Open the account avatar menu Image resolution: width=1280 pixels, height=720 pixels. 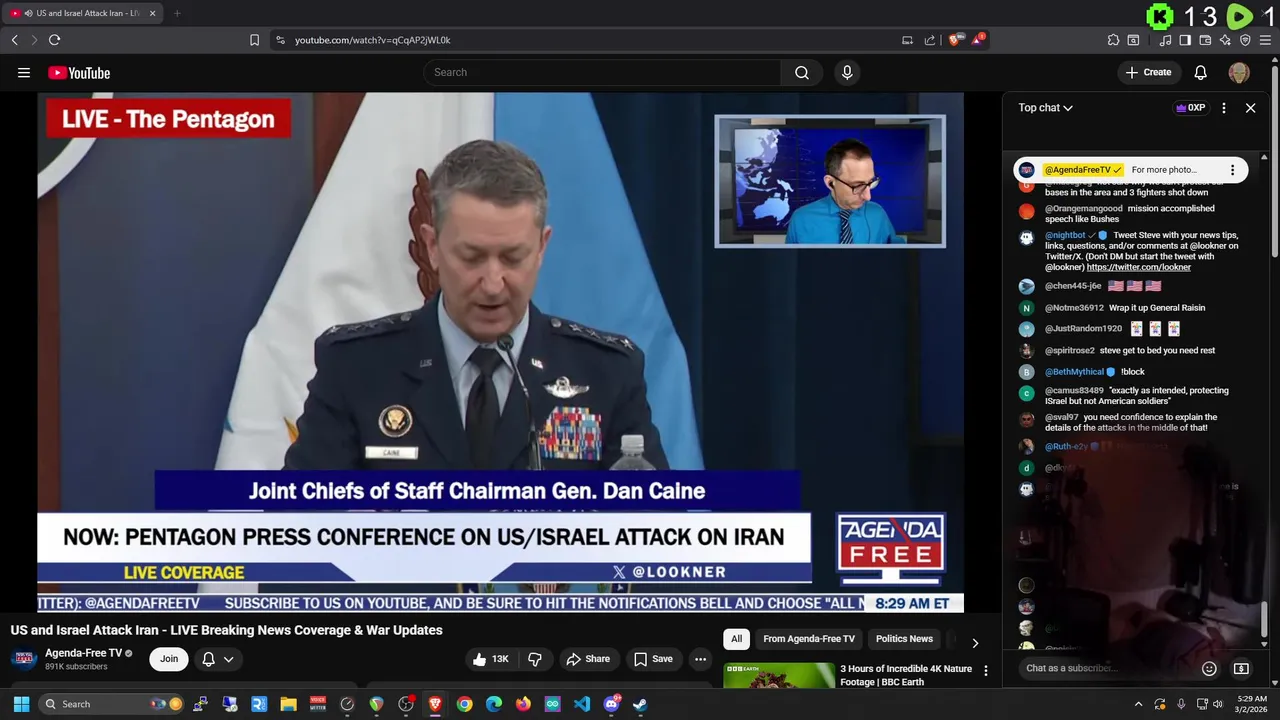point(1239,72)
